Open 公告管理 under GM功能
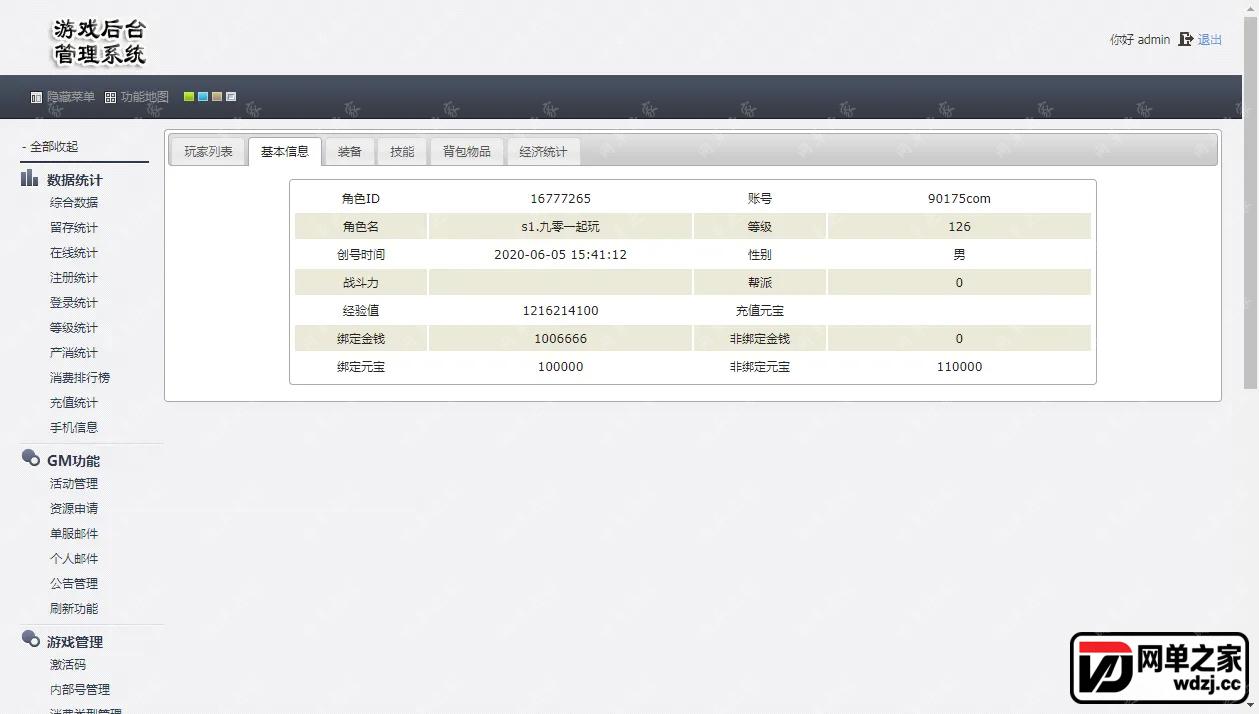The image size is (1259, 714). coord(74,583)
